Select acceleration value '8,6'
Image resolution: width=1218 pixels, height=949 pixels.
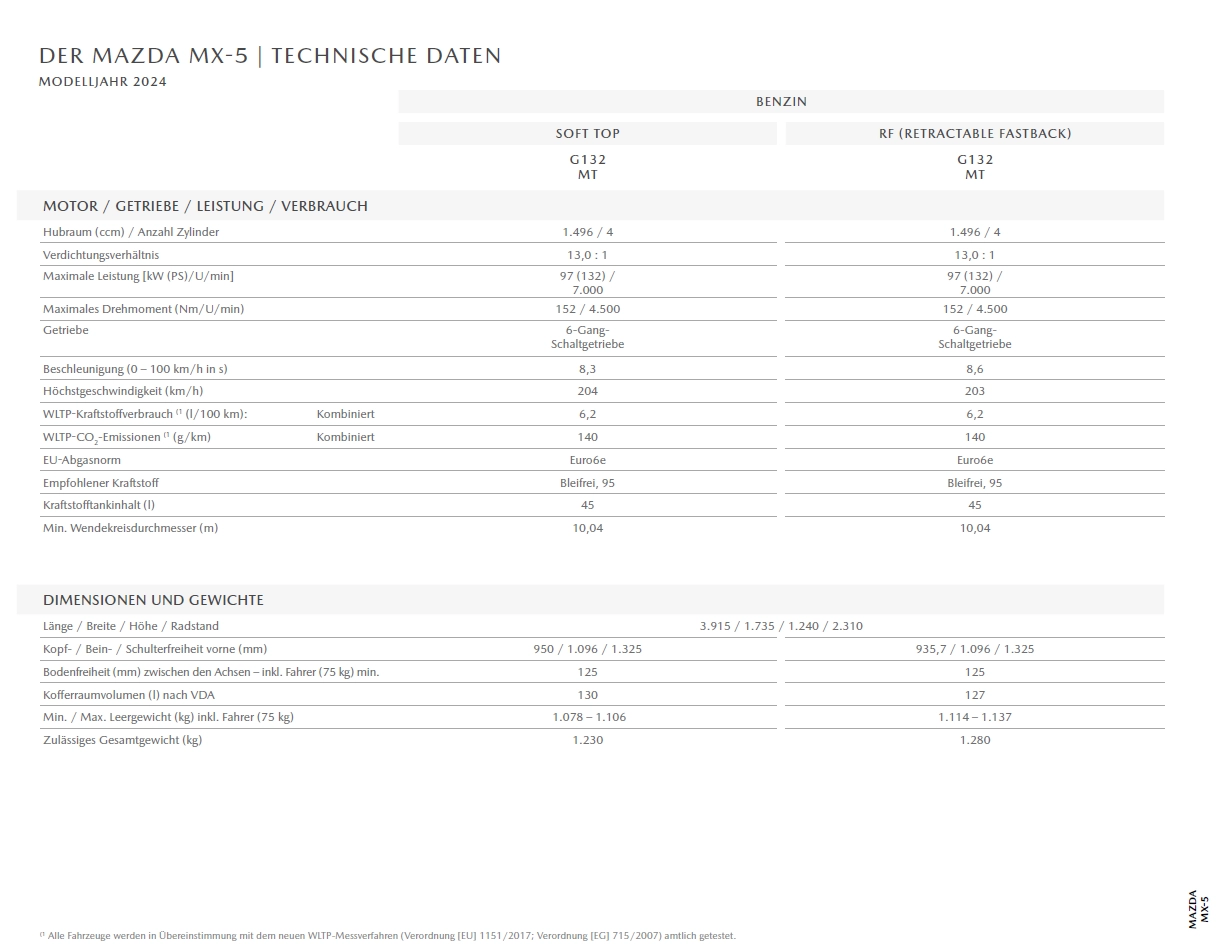[x=975, y=369]
